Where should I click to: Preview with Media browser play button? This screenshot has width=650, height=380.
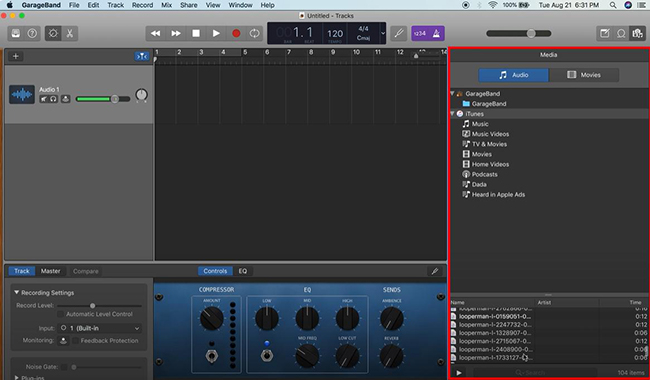pos(459,373)
